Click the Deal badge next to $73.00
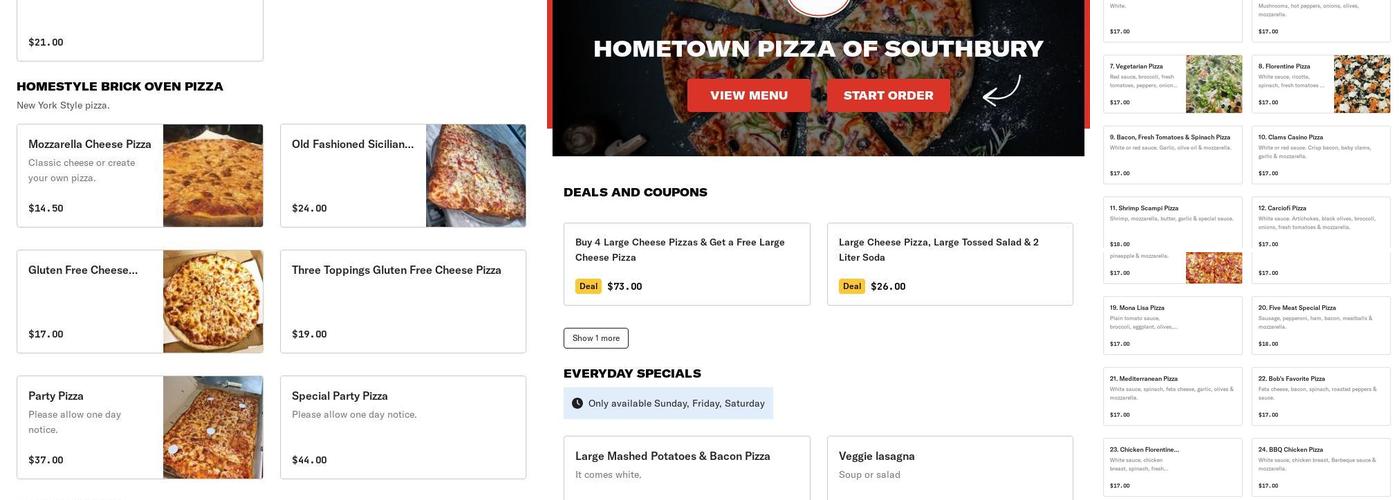Screen dimensions: 1400x500 coord(588,287)
